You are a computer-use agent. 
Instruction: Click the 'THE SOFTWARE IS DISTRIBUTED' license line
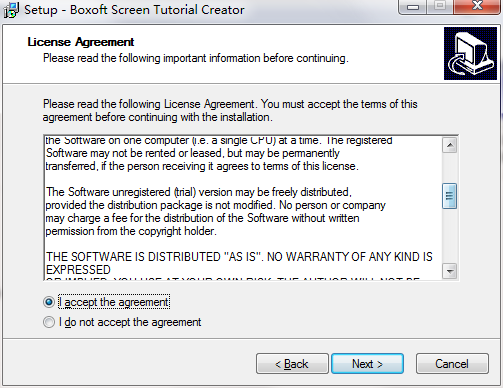239,257
